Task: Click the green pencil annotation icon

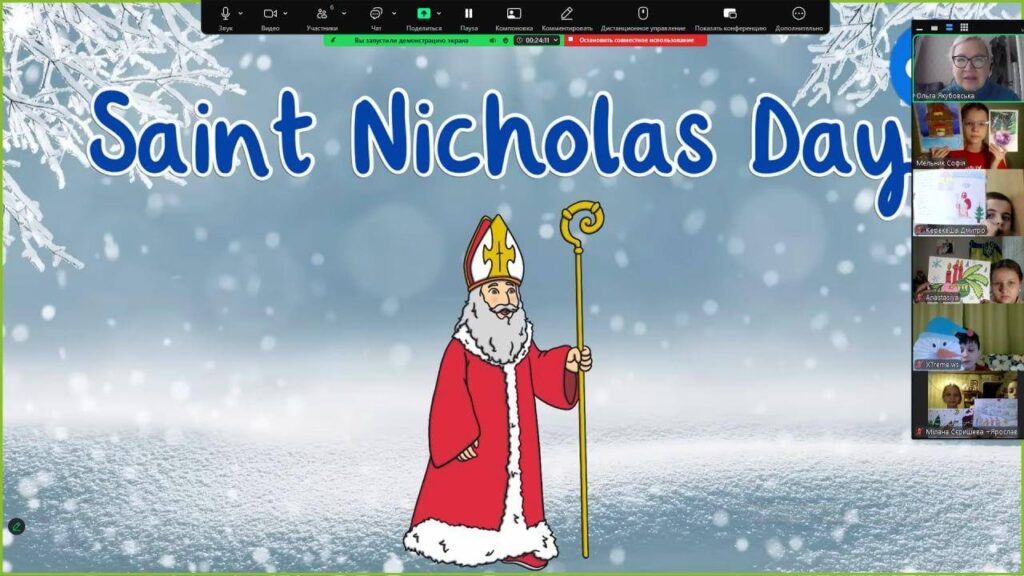Action: point(15,526)
